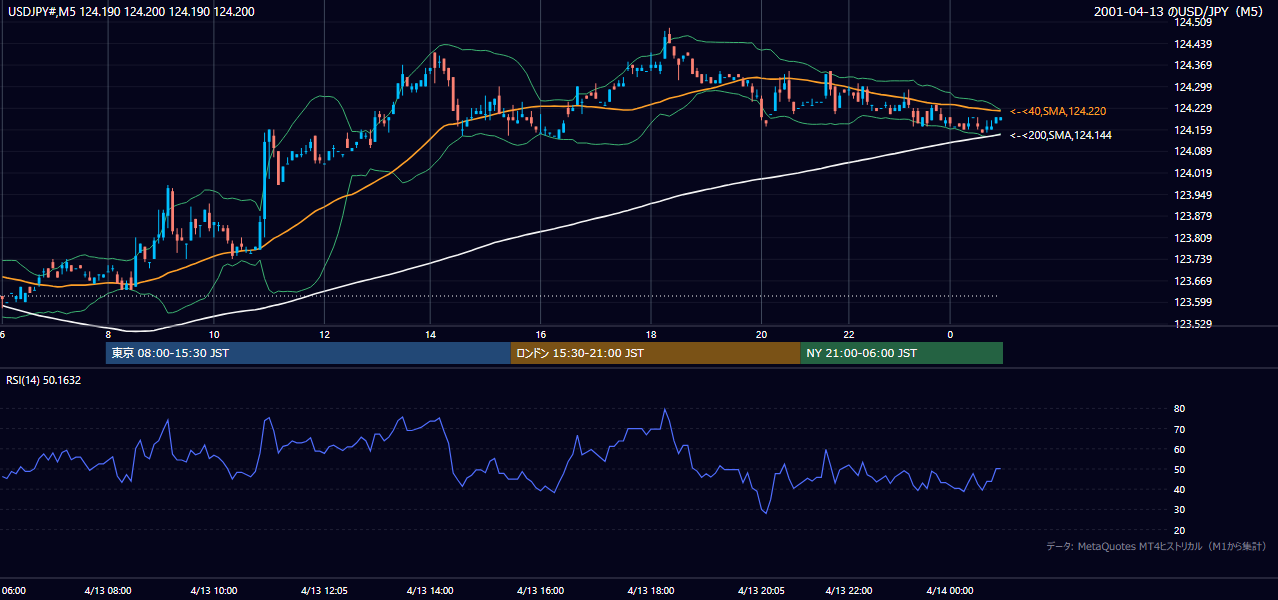The width and height of the screenshot is (1278, 600).
Task: Click the RSI 40 level label
Action: click(x=1179, y=489)
